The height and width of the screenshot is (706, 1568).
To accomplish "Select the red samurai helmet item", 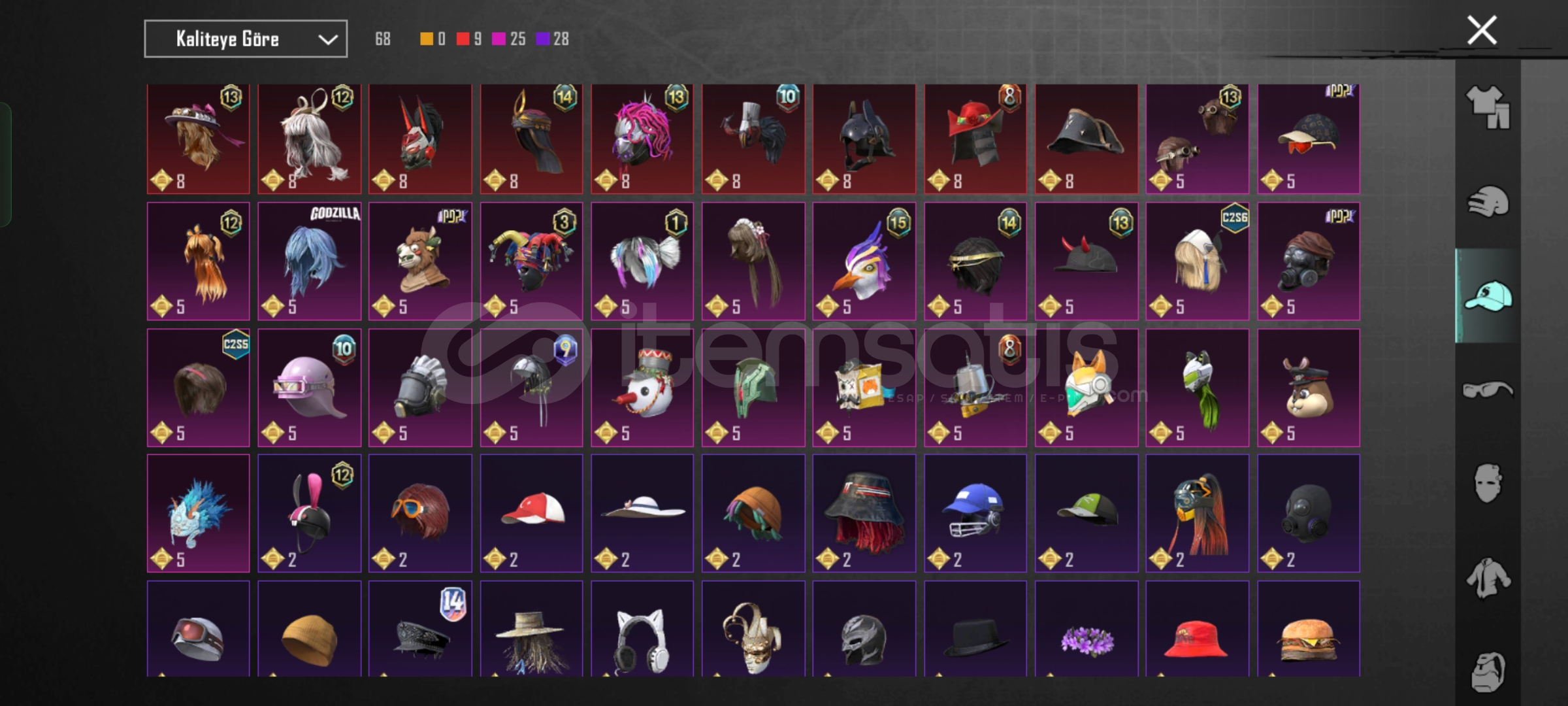I will pos(975,139).
